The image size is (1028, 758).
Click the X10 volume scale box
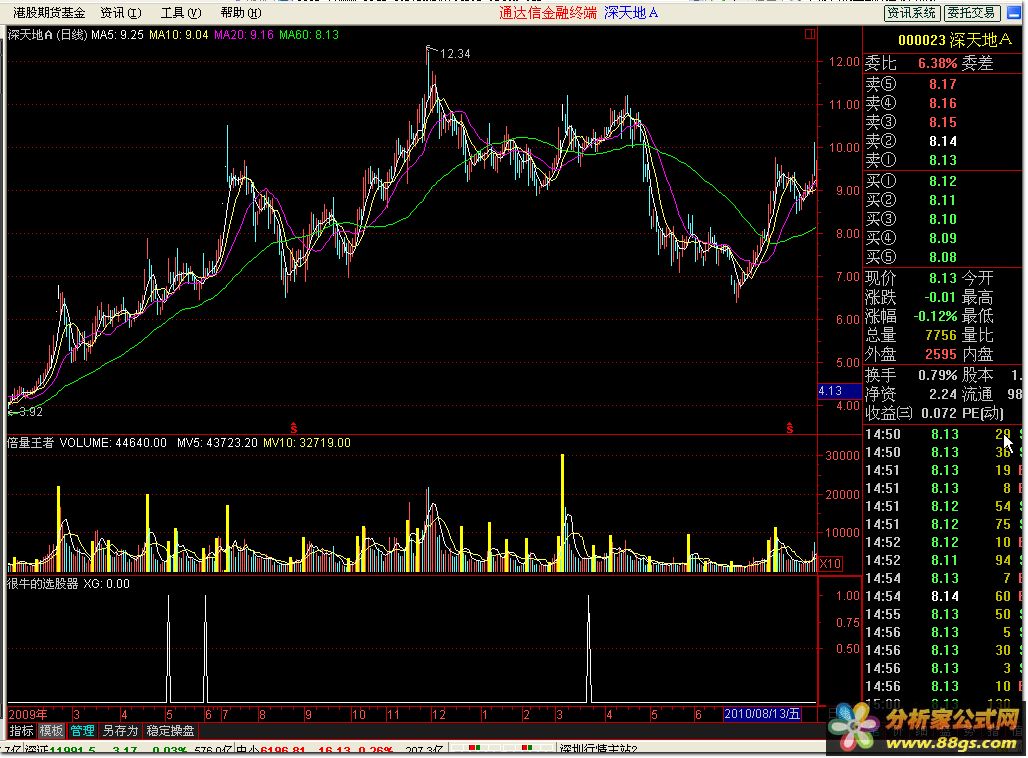830,563
